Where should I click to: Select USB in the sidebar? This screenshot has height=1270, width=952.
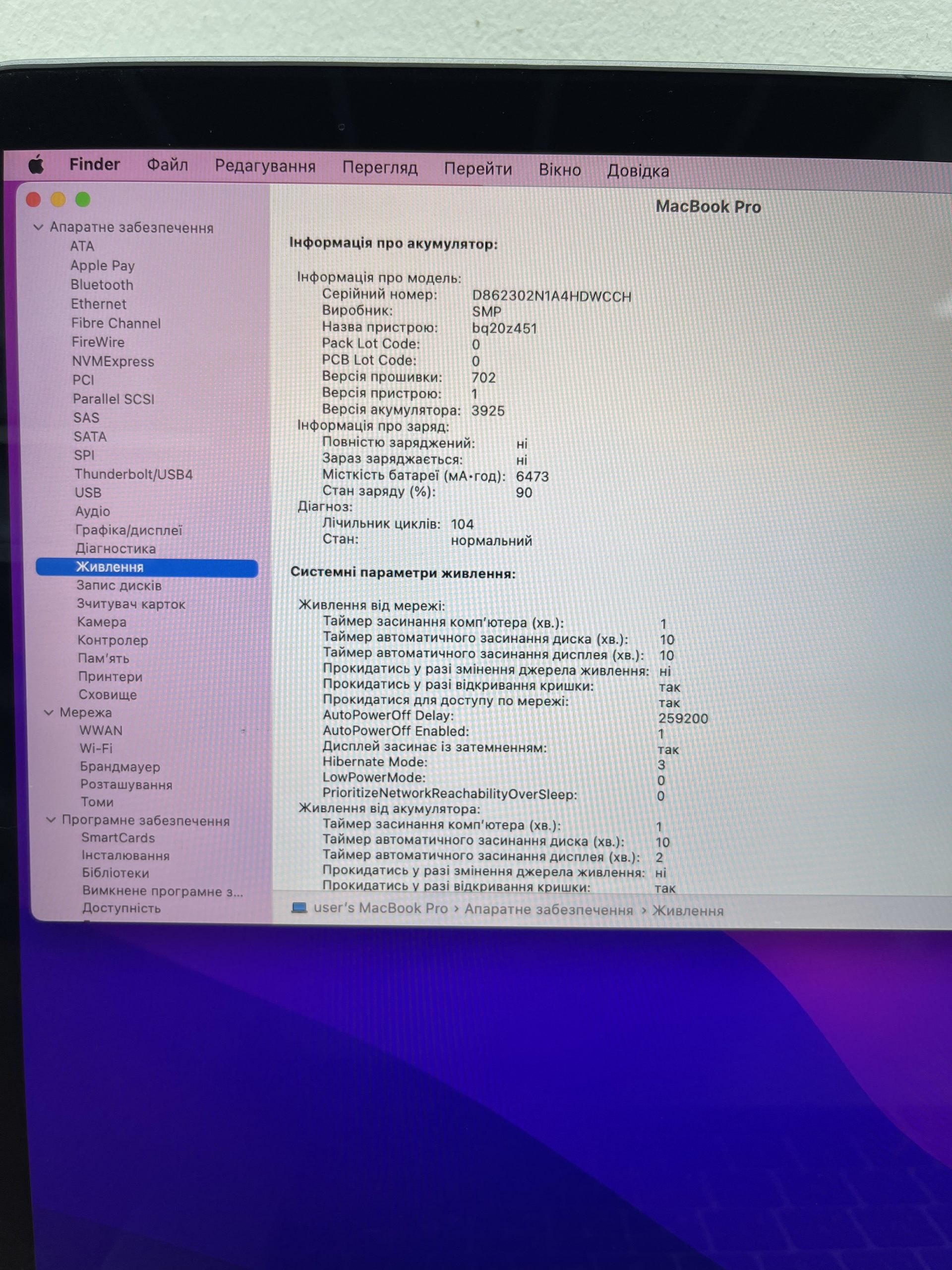coord(88,493)
